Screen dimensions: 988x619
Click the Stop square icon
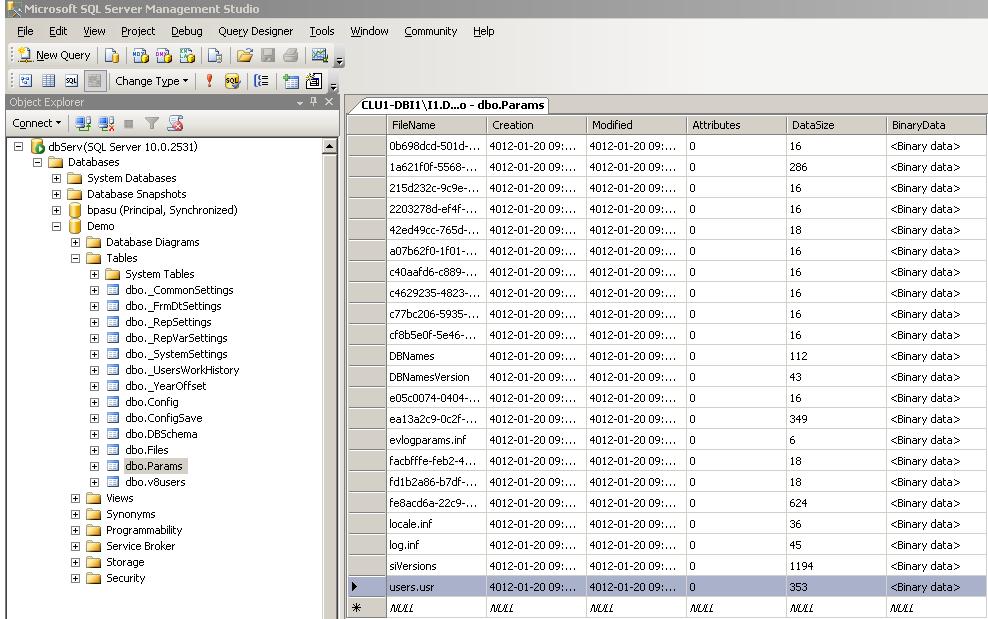pyautogui.click(x=129, y=124)
